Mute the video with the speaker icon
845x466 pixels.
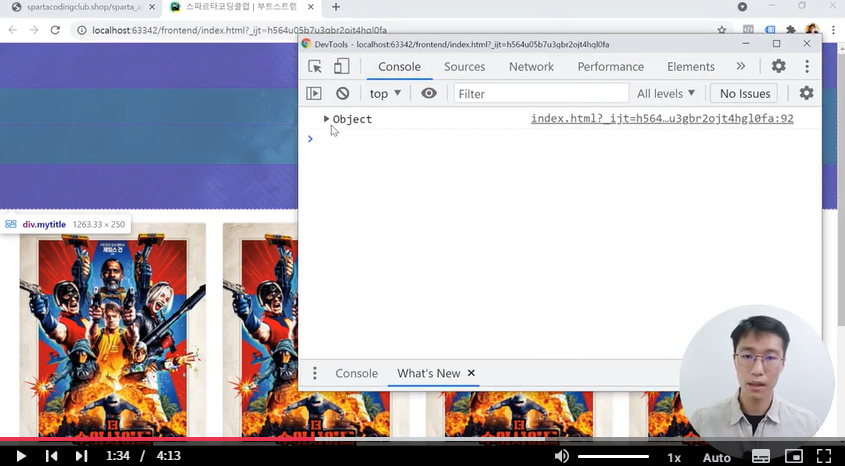(x=562, y=456)
